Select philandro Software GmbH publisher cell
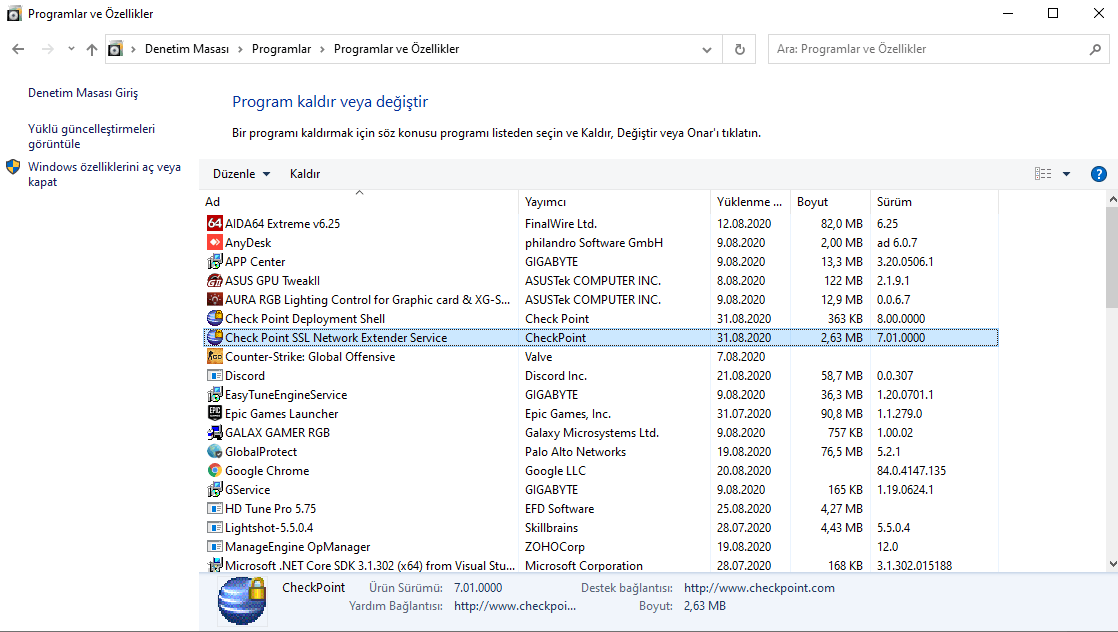 (594, 243)
